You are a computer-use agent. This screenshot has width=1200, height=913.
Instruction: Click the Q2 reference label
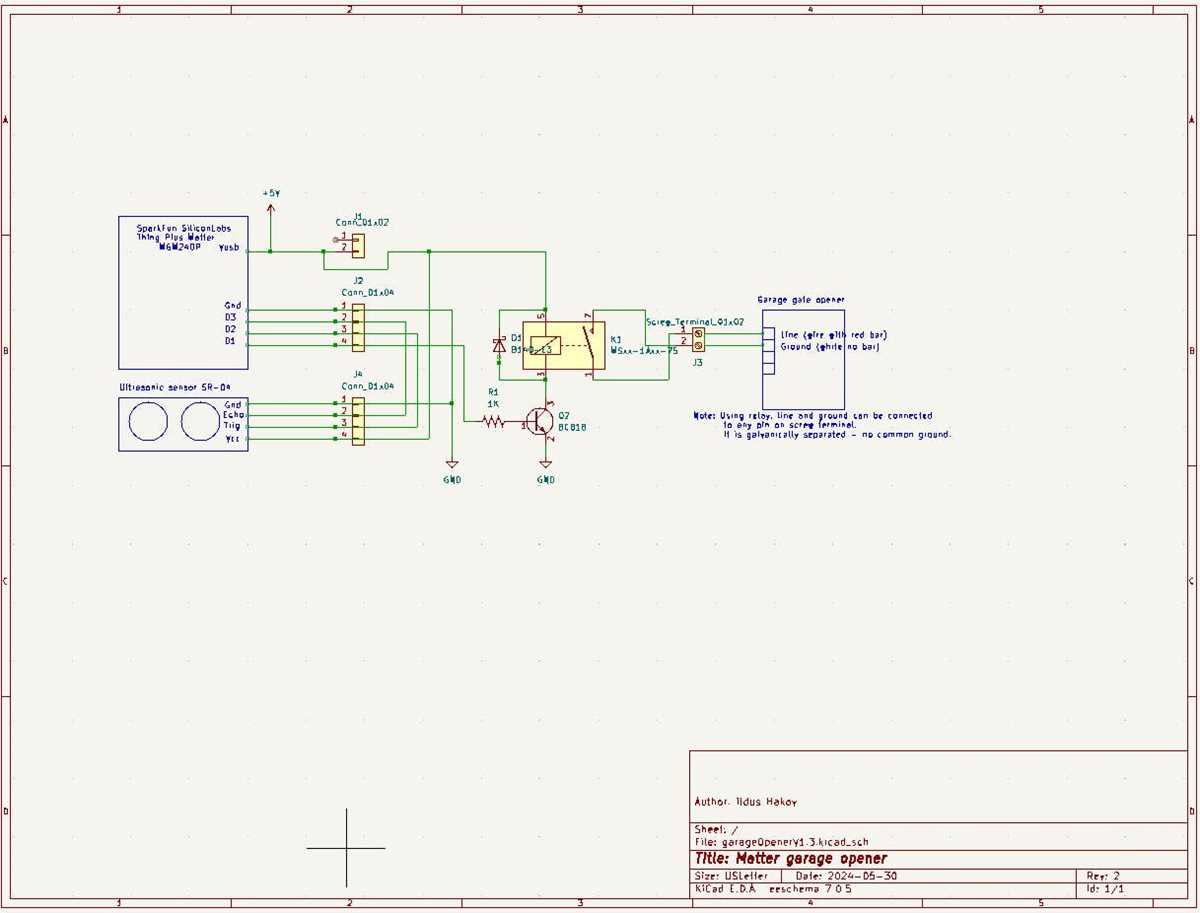(x=565, y=415)
